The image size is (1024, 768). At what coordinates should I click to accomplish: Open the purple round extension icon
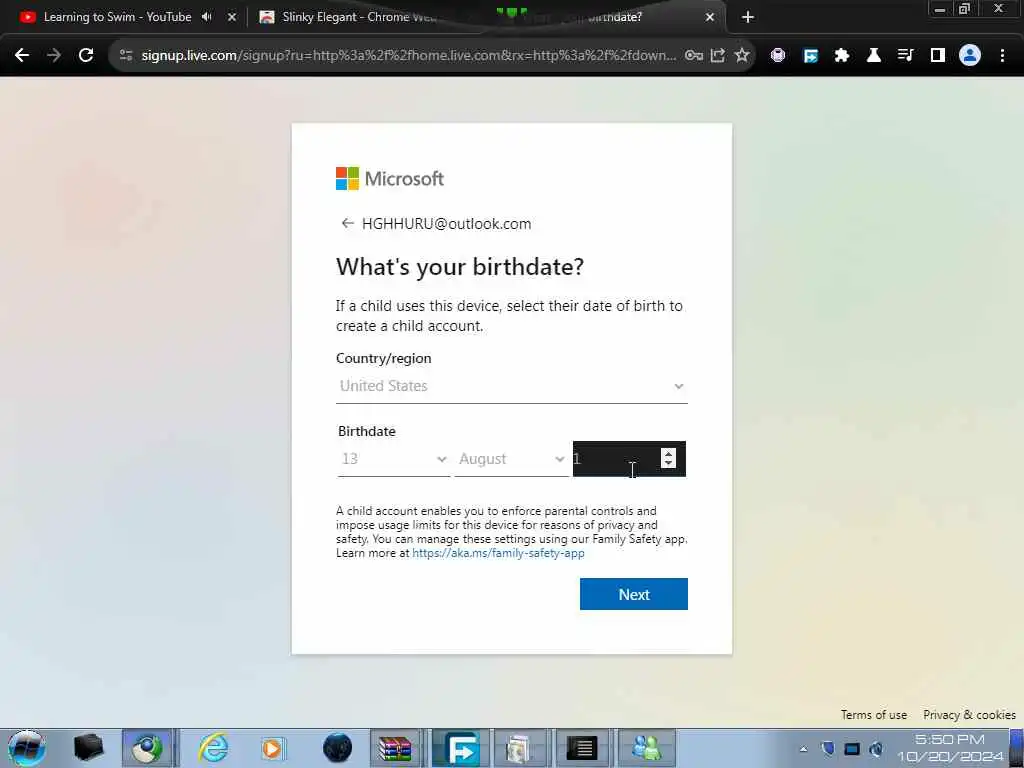[778, 56]
